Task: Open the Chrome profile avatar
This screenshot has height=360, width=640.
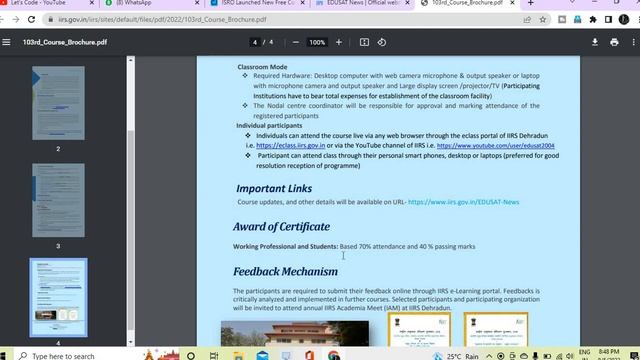Action: pos(624,19)
